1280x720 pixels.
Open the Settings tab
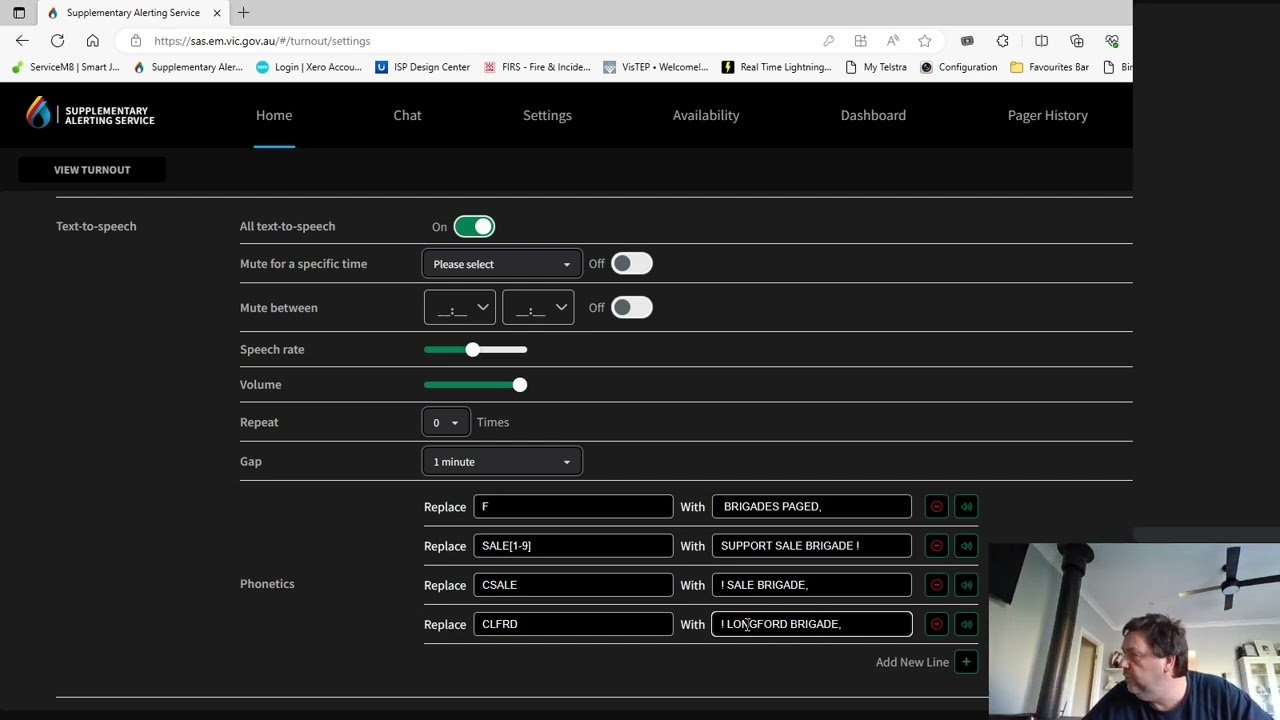pyautogui.click(x=547, y=115)
